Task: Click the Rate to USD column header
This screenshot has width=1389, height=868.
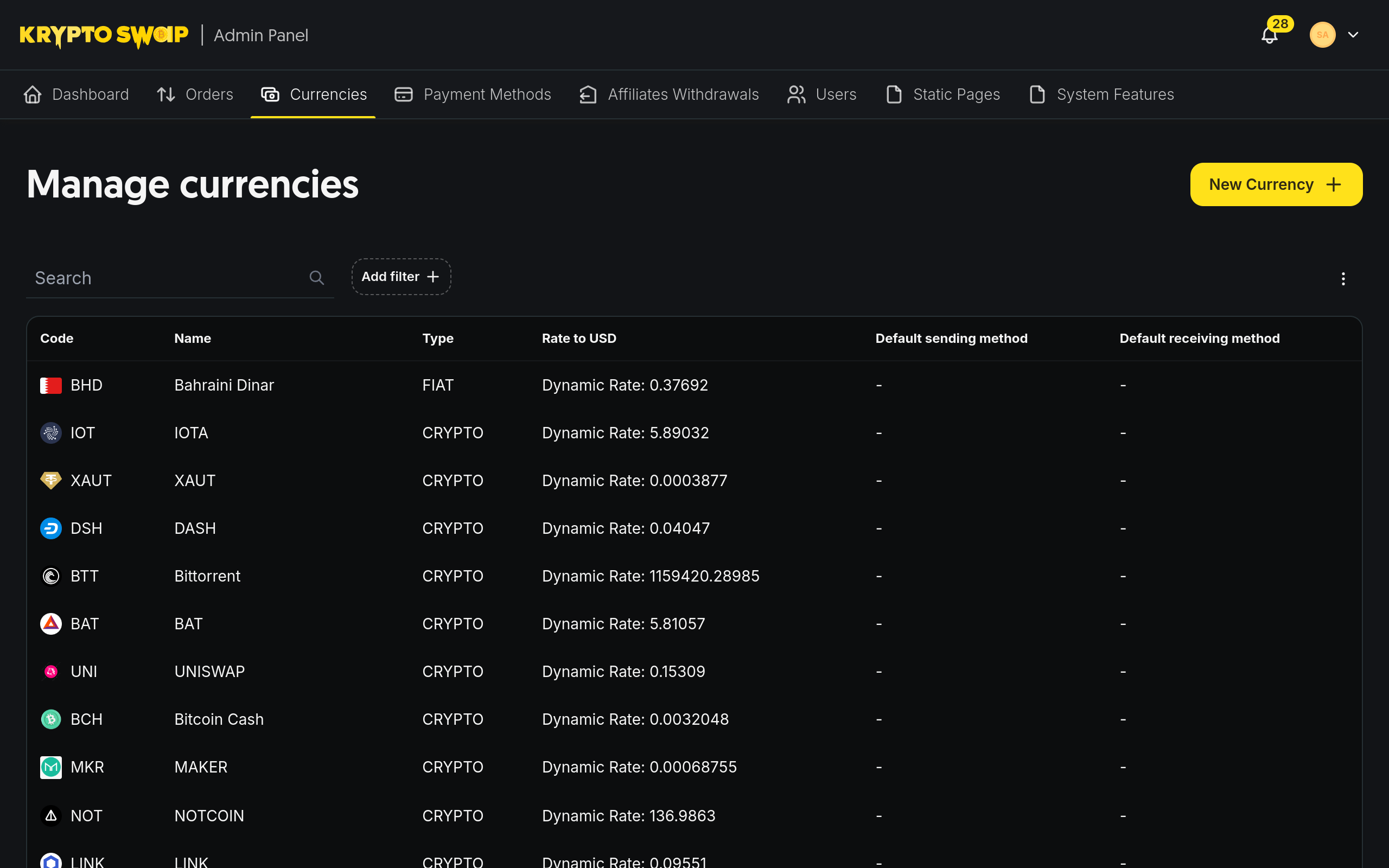Action: (x=579, y=338)
